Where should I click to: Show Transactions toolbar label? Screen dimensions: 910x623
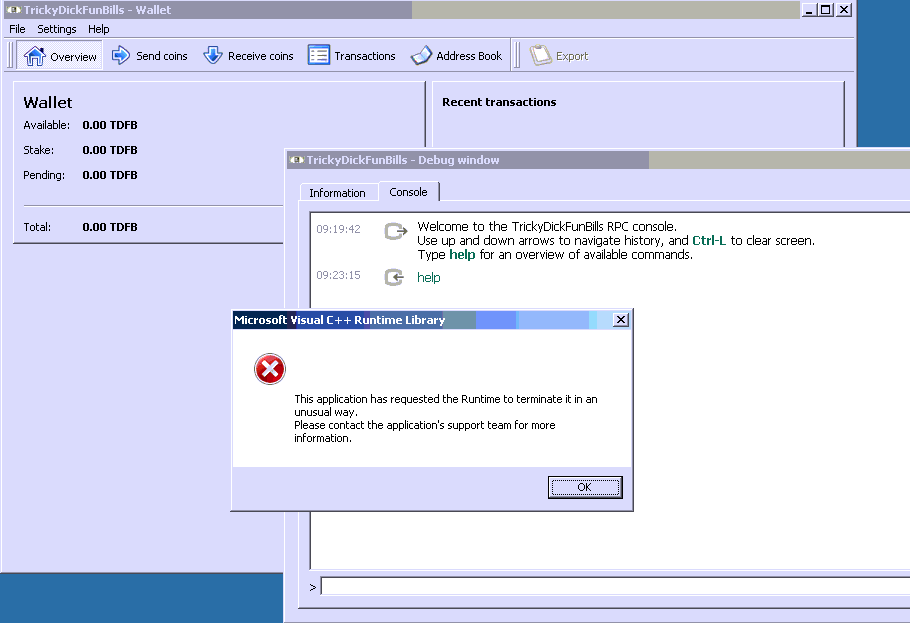365,56
